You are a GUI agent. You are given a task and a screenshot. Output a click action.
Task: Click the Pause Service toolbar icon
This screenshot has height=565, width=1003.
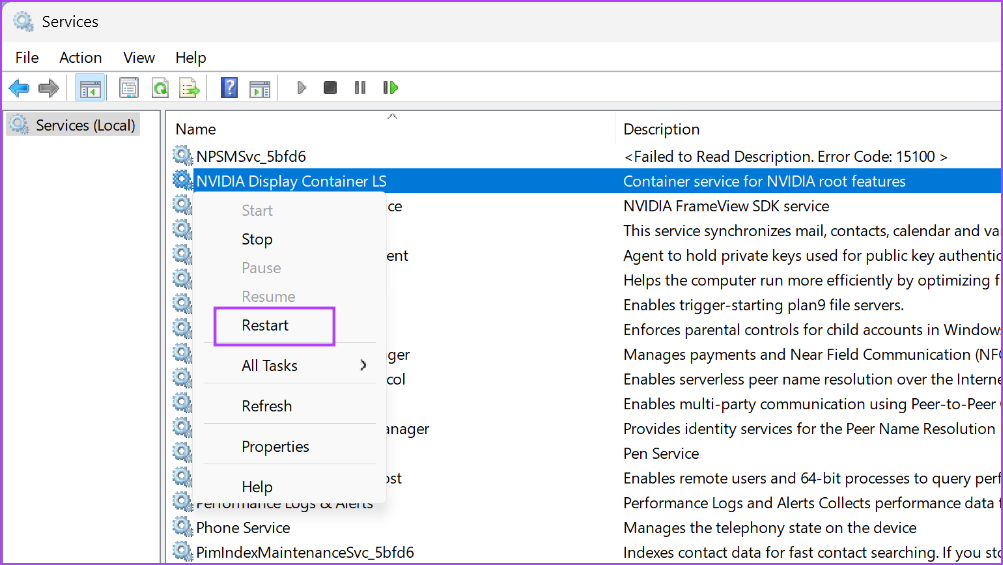click(x=360, y=88)
